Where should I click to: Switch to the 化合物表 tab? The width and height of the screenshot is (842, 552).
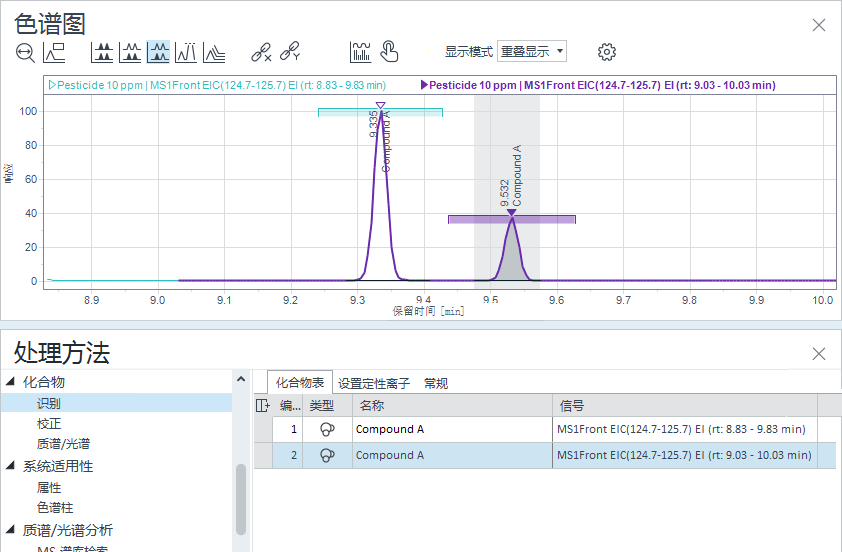(300, 383)
